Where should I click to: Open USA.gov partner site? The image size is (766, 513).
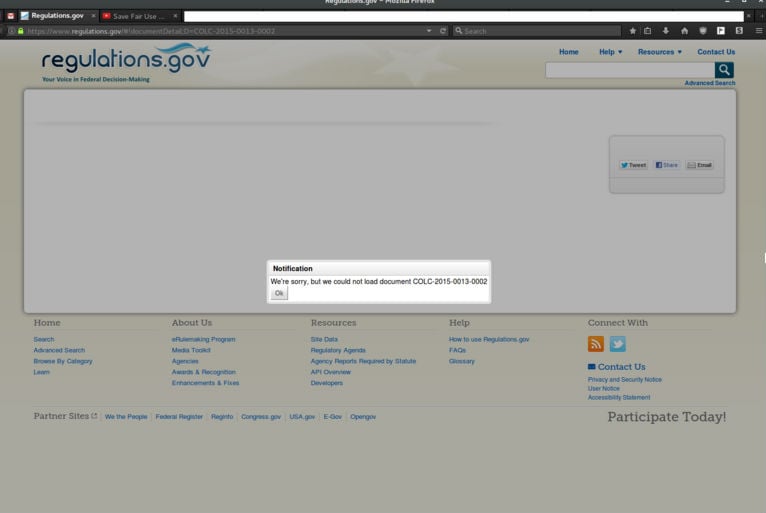pos(302,417)
